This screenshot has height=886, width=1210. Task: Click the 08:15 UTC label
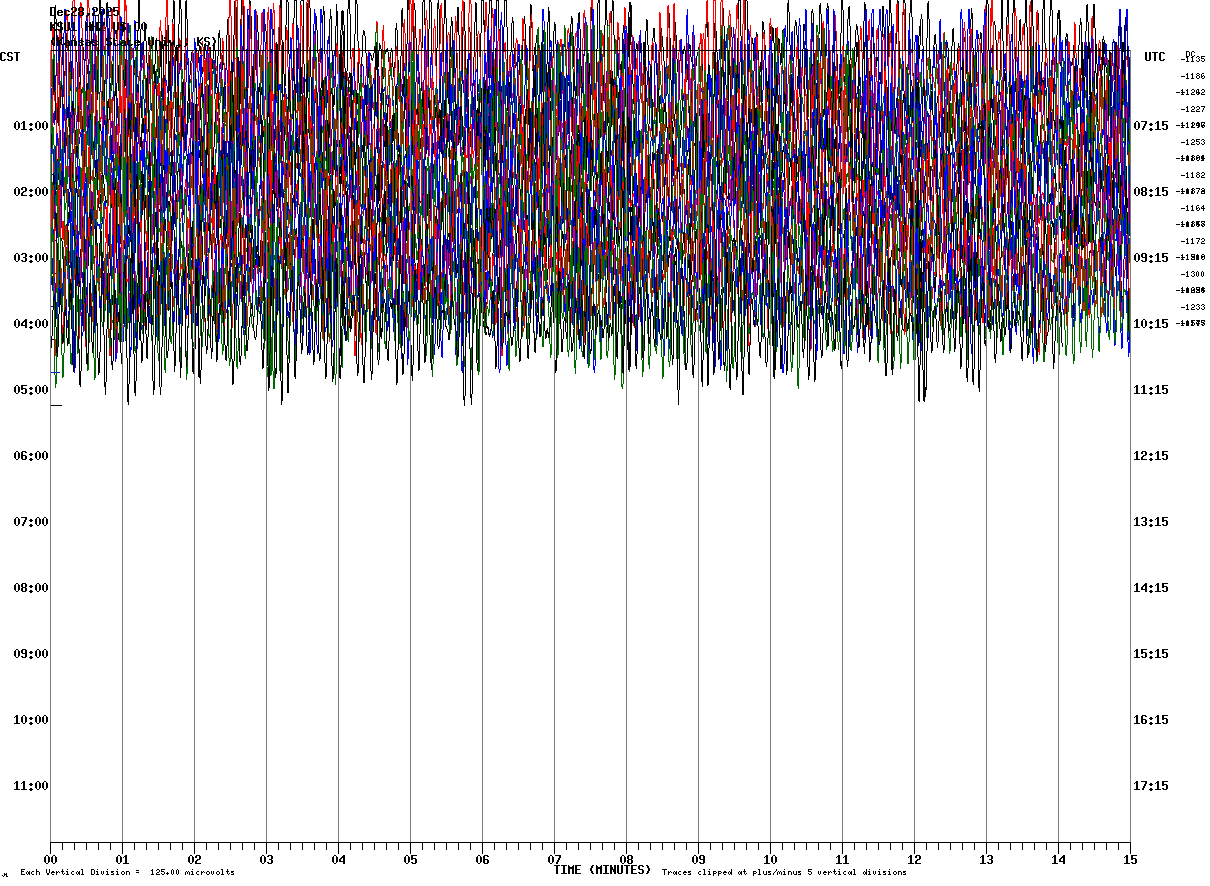tap(1151, 192)
